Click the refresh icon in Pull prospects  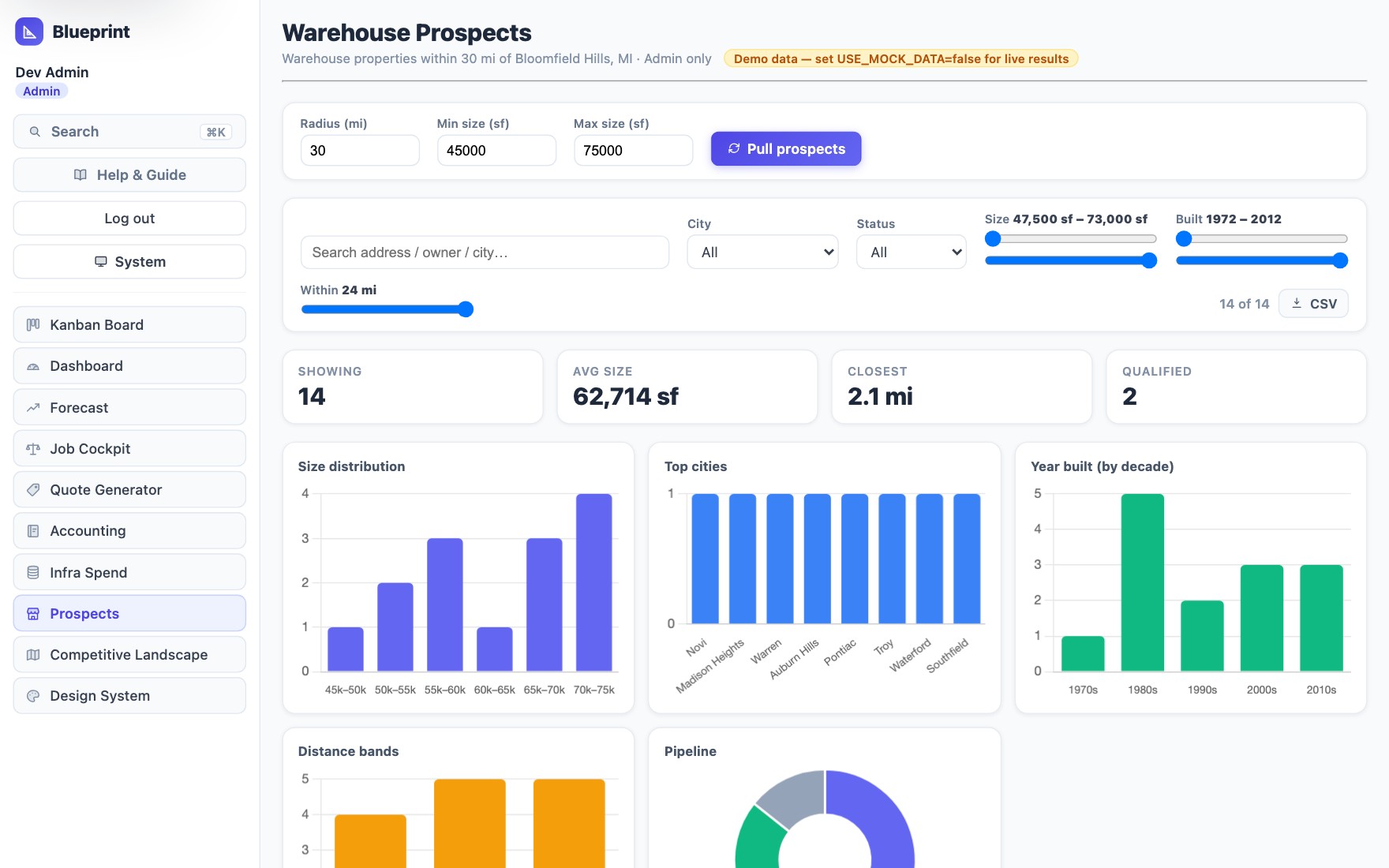[x=734, y=148]
